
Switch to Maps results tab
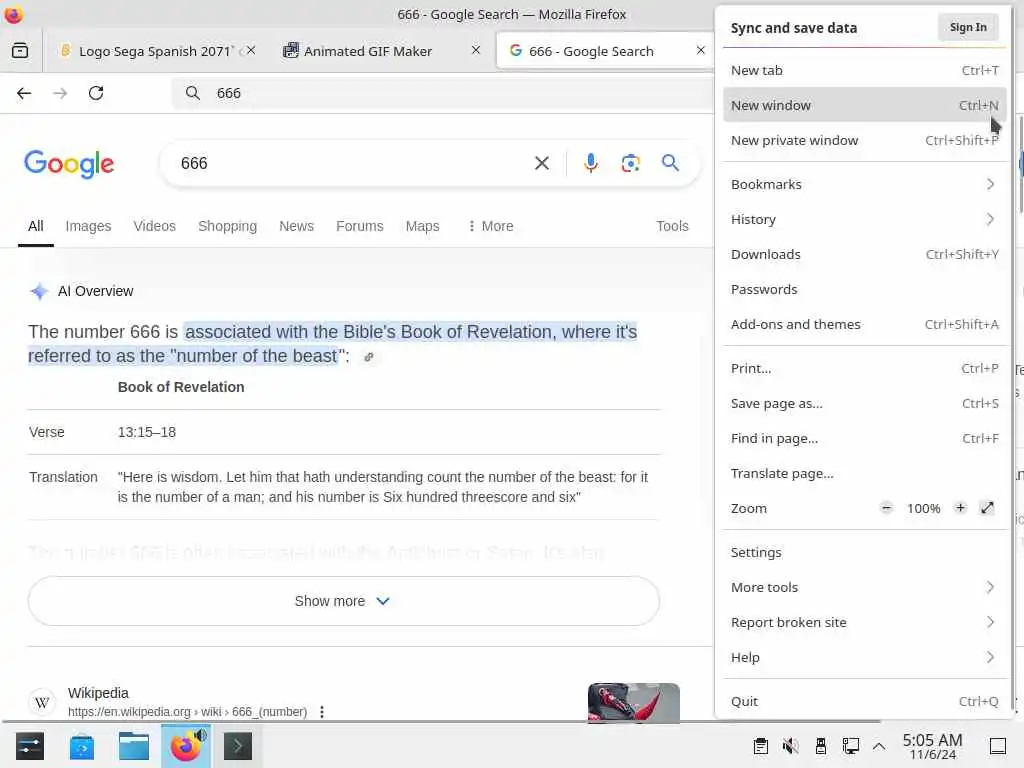(x=423, y=226)
